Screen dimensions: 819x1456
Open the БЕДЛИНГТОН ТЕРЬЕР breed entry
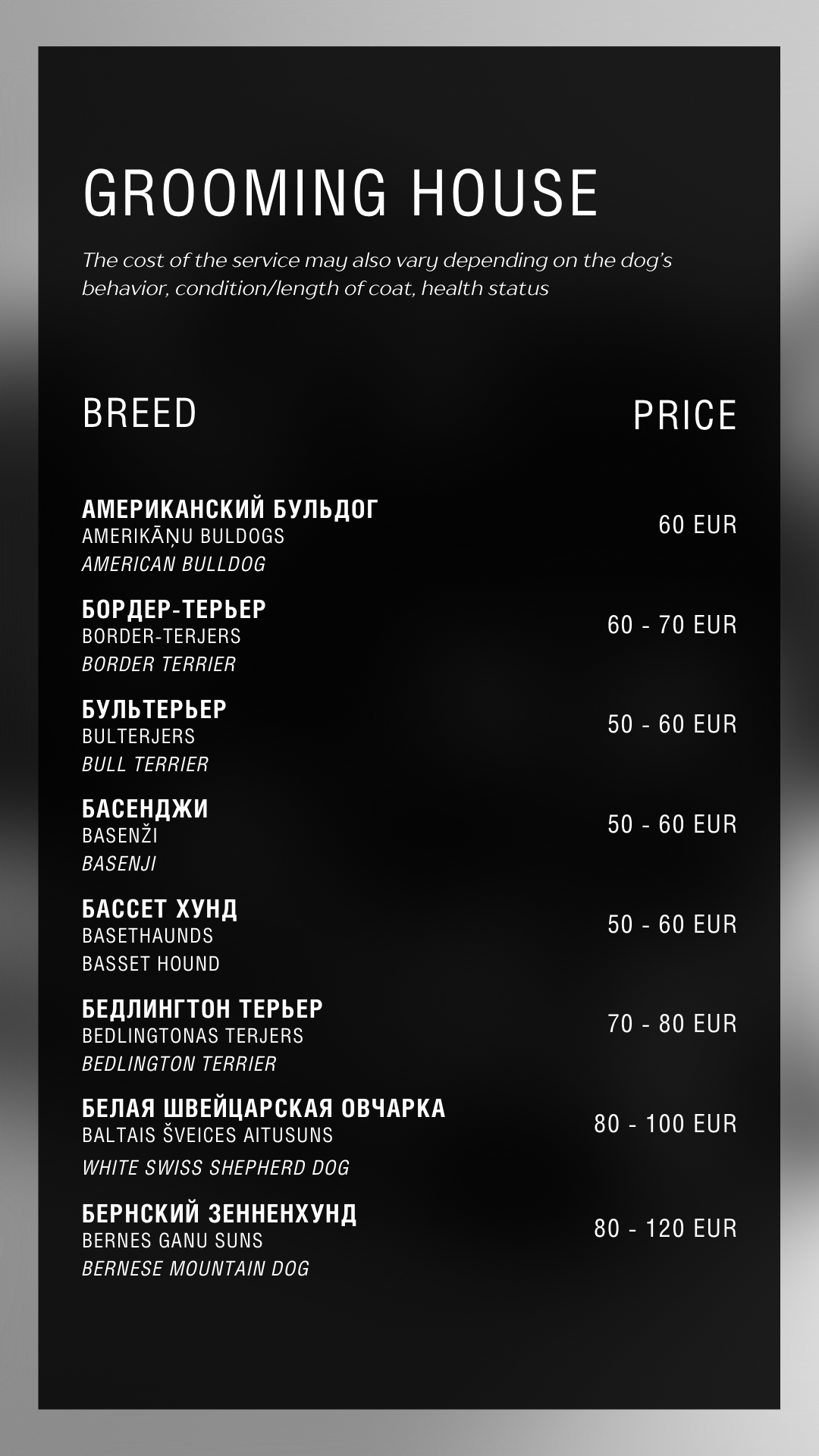pyautogui.click(x=202, y=1009)
